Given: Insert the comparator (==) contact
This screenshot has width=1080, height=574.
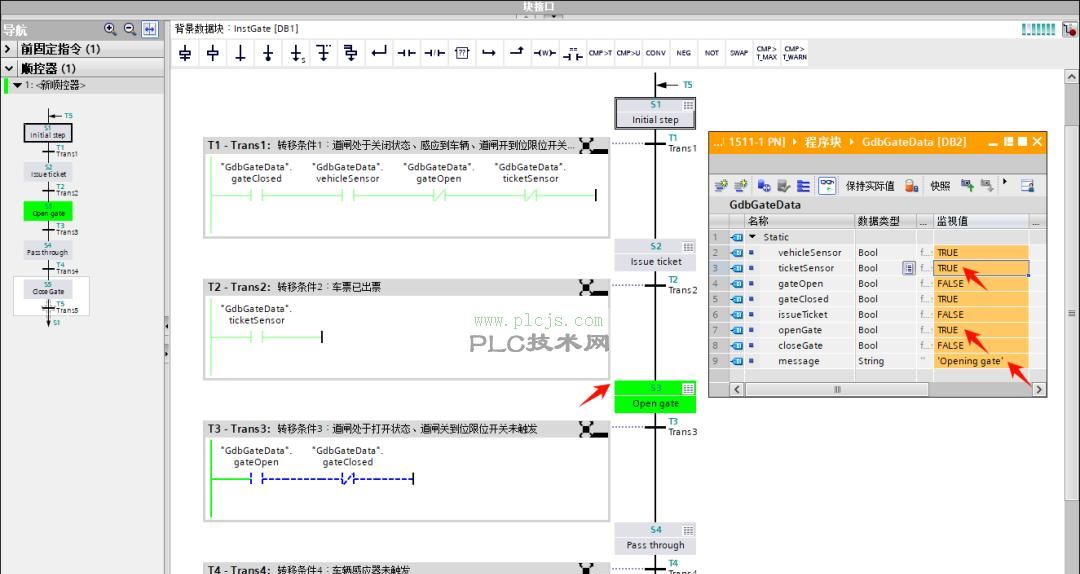Looking at the screenshot, I should point(572,53).
